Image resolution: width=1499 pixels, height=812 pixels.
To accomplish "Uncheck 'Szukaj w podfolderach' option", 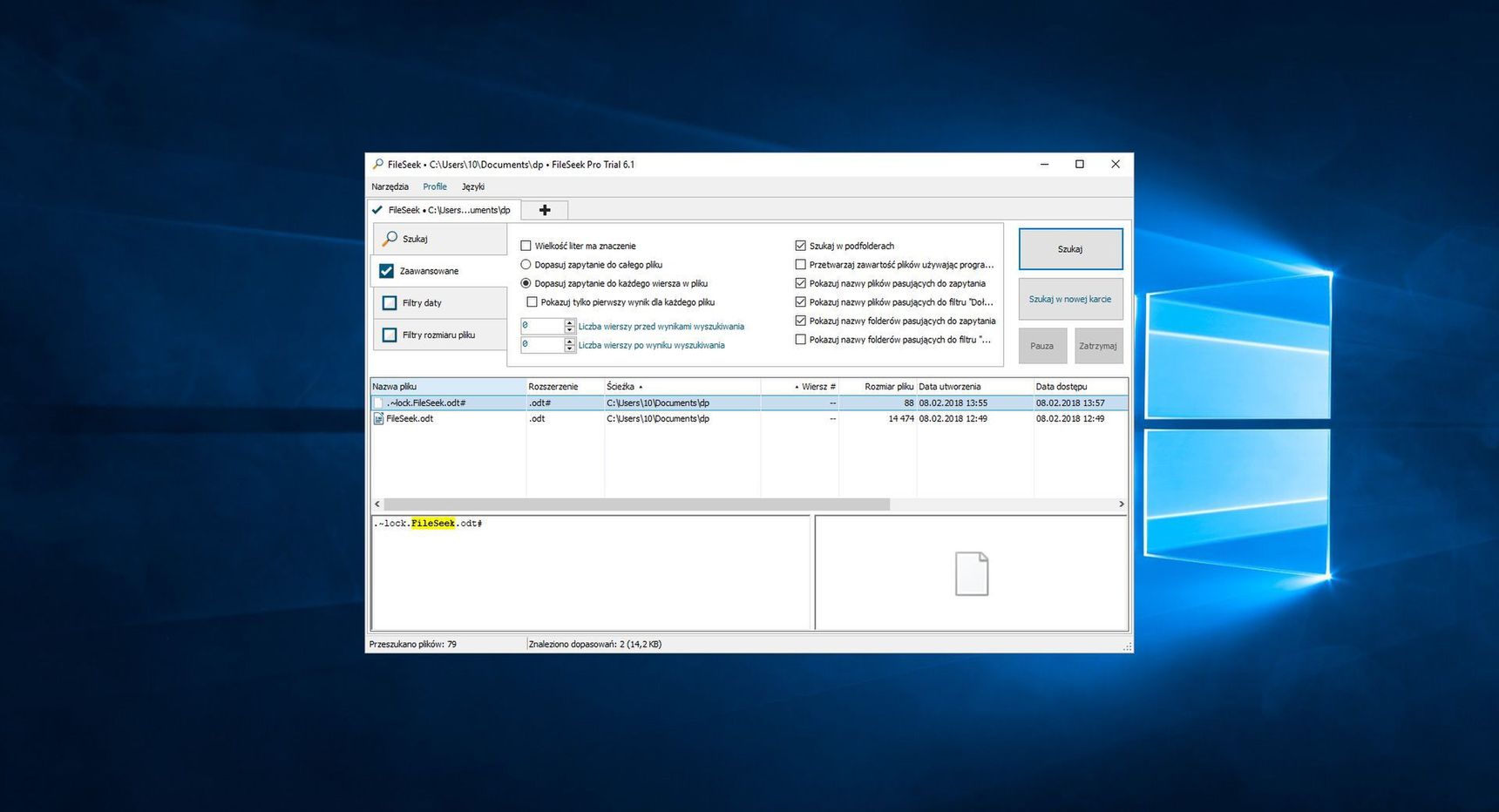I will (800, 246).
